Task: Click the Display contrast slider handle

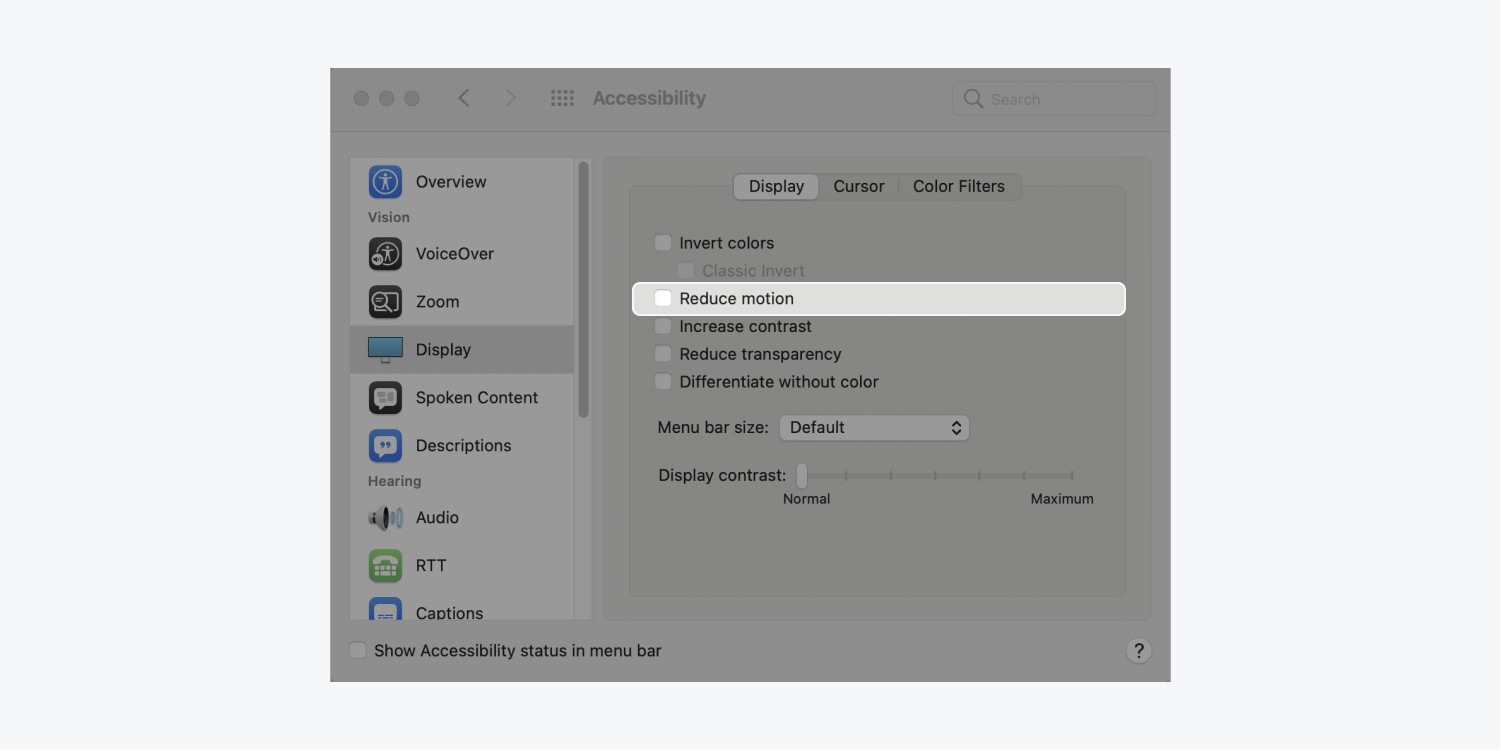Action: 802,476
